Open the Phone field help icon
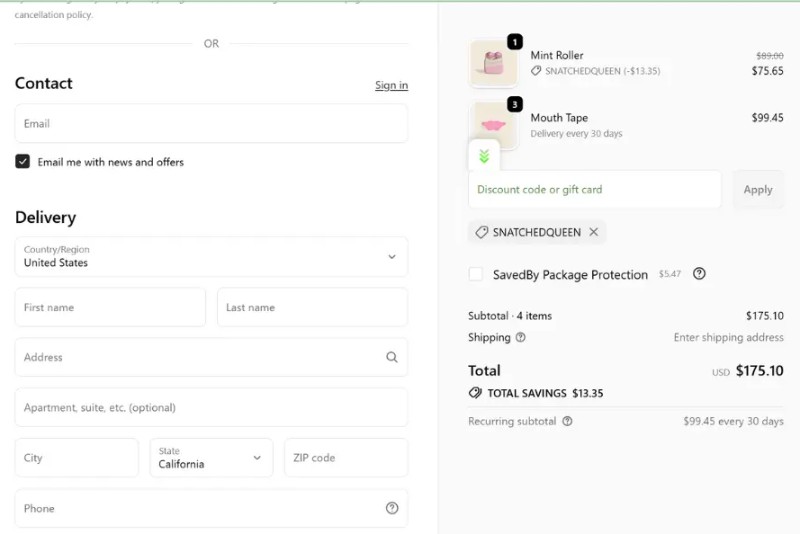800x534 pixels. coord(392,508)
